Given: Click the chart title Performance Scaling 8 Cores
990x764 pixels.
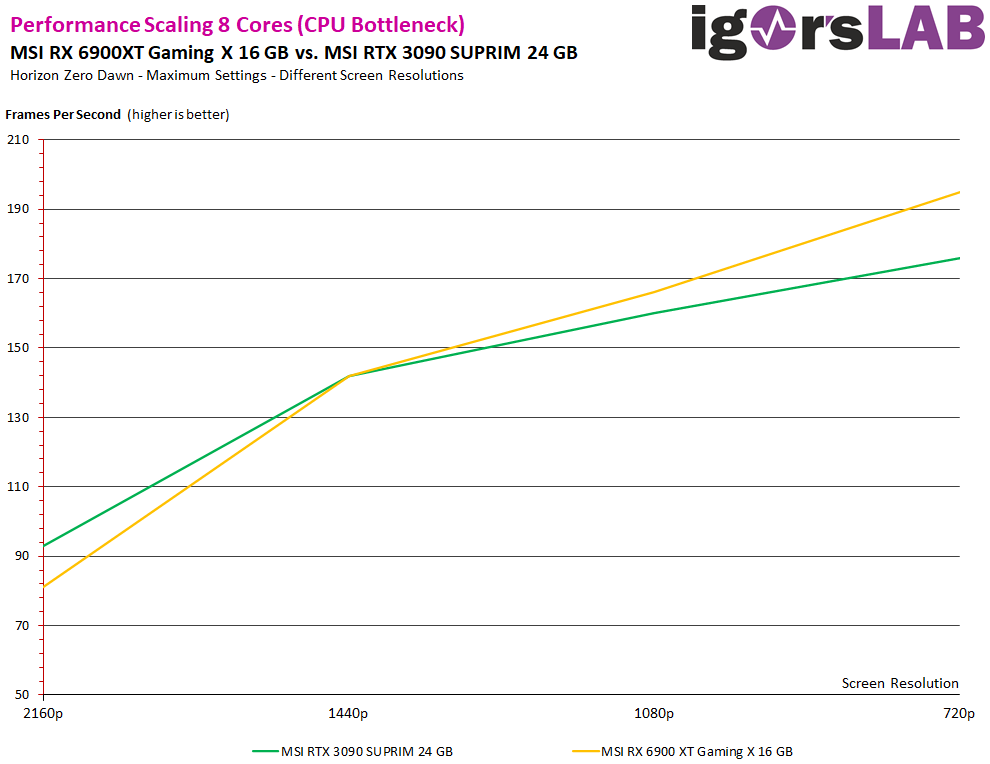Looking at the screenshot, I should (x=237, y=24).
